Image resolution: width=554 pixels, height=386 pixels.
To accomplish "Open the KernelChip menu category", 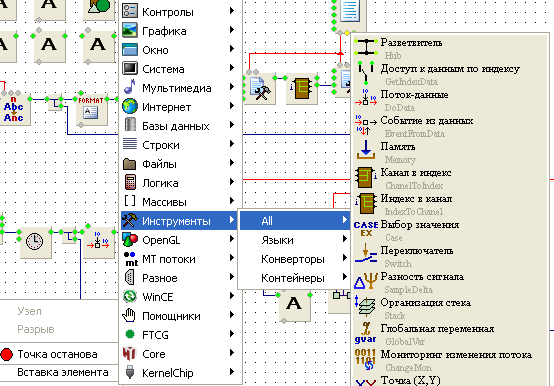I will pos(180,373).
